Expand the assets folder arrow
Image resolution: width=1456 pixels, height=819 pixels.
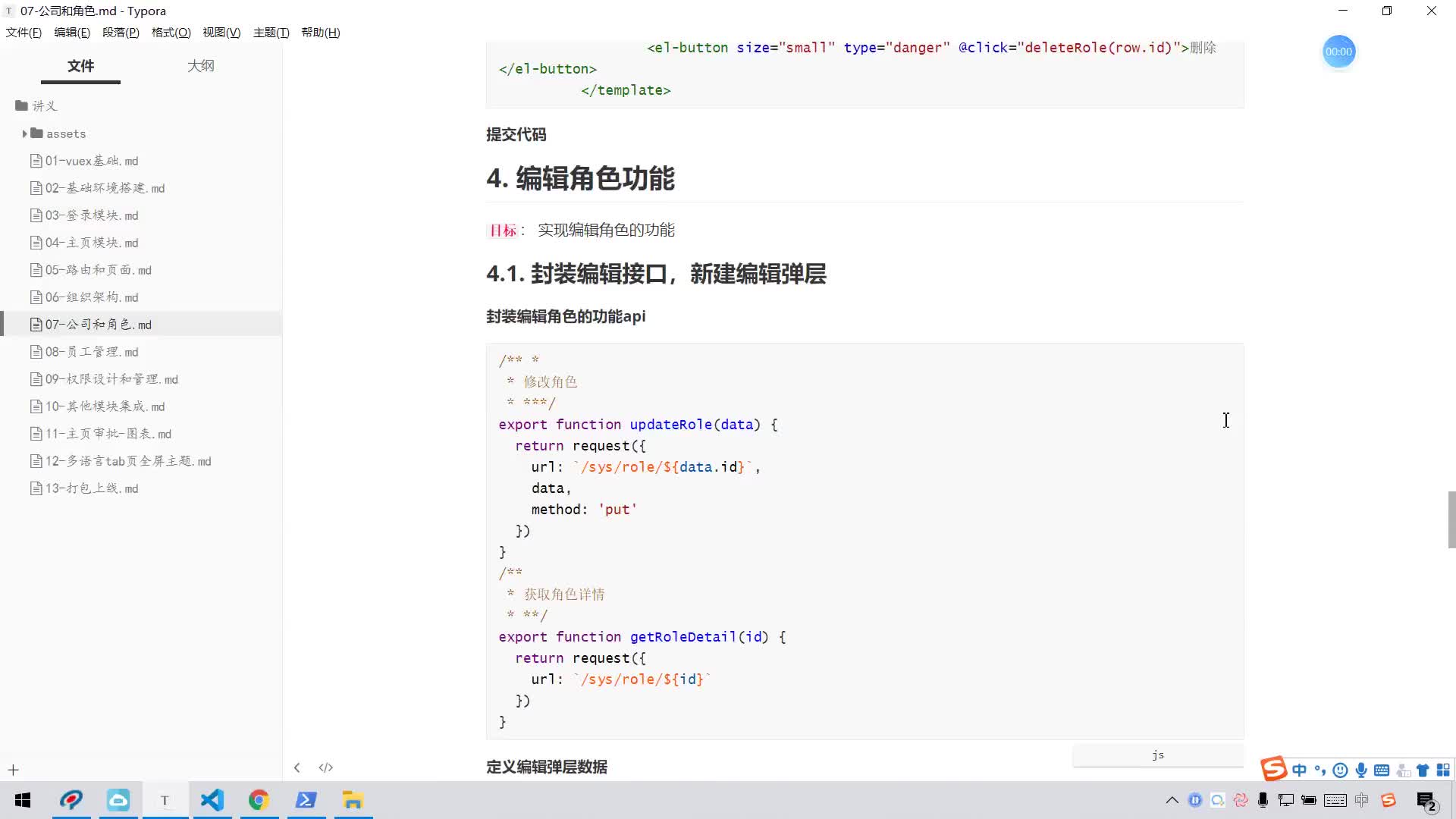[x=24, y=134]
